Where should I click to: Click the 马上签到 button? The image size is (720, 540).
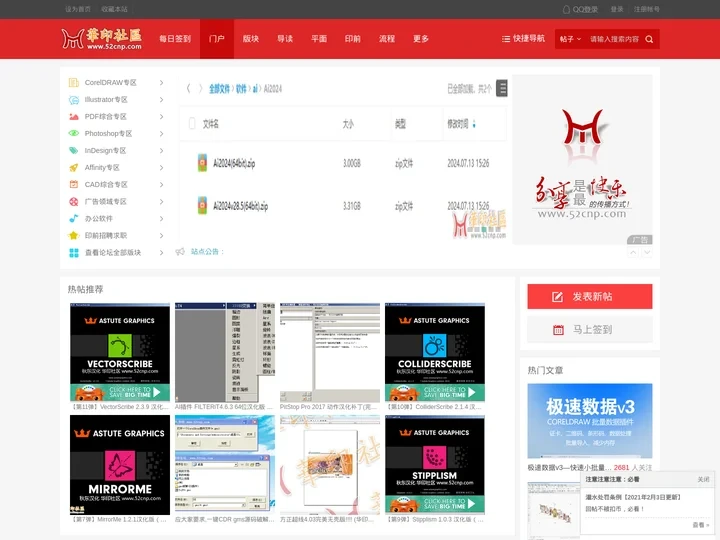click(590, 330)
